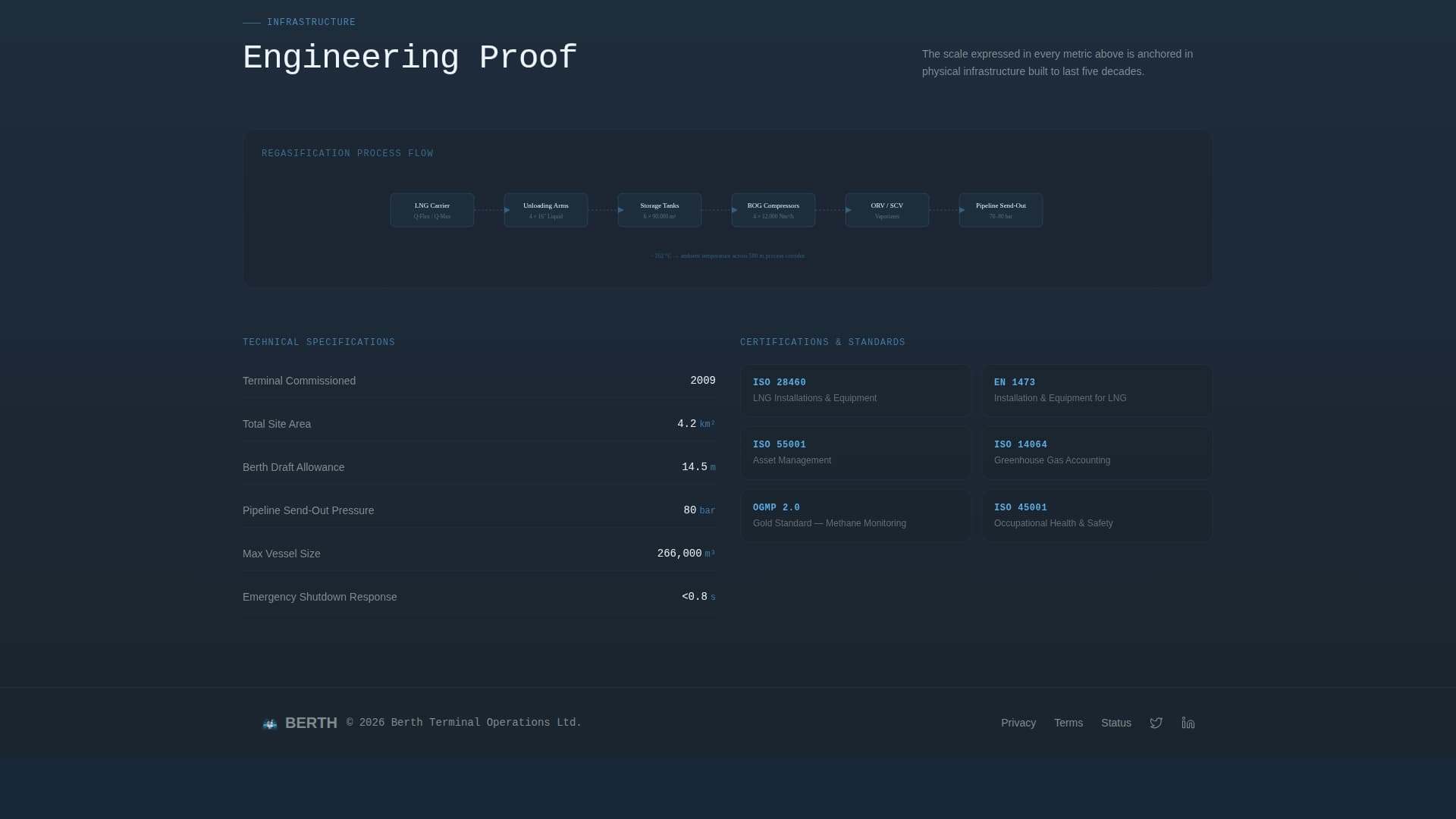Select the Unloading Arms process node
This screenshot has height=819, width=1456.
545,209
